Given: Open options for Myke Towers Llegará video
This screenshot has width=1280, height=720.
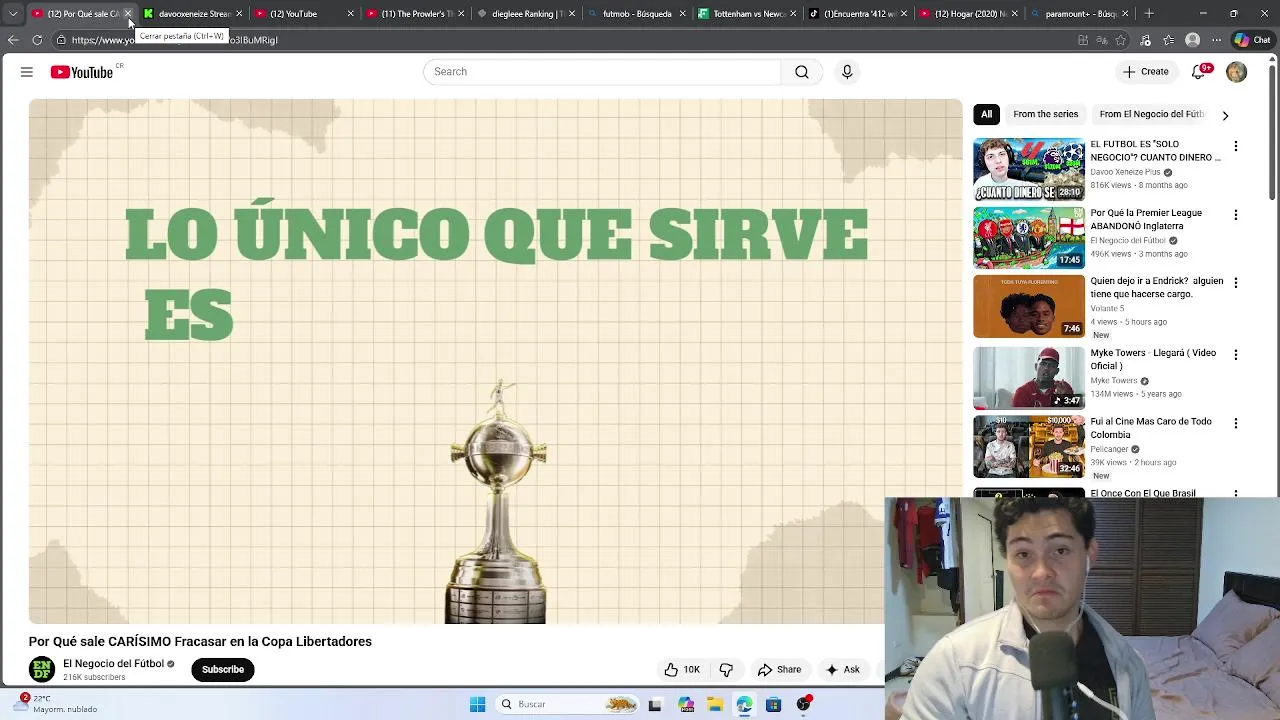Looking at the screenshot, I should pos(1236,355).
